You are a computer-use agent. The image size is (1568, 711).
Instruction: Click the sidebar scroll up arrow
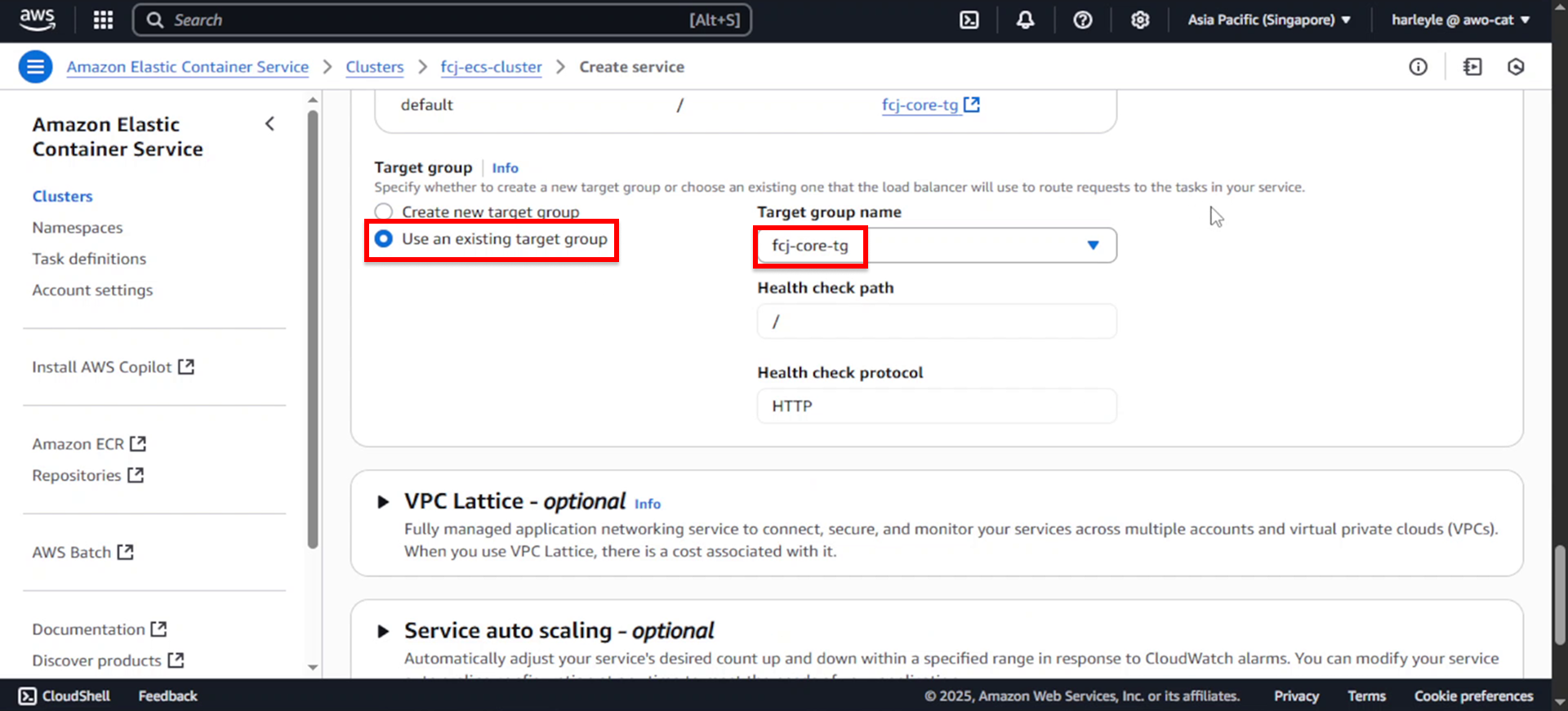(x=313, y=100)
